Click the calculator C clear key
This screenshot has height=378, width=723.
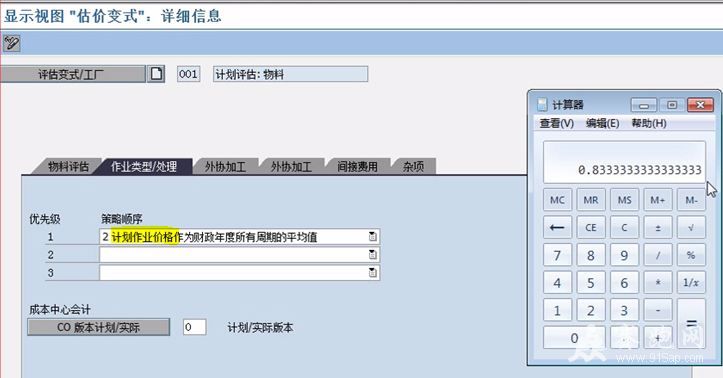point(624,228)
